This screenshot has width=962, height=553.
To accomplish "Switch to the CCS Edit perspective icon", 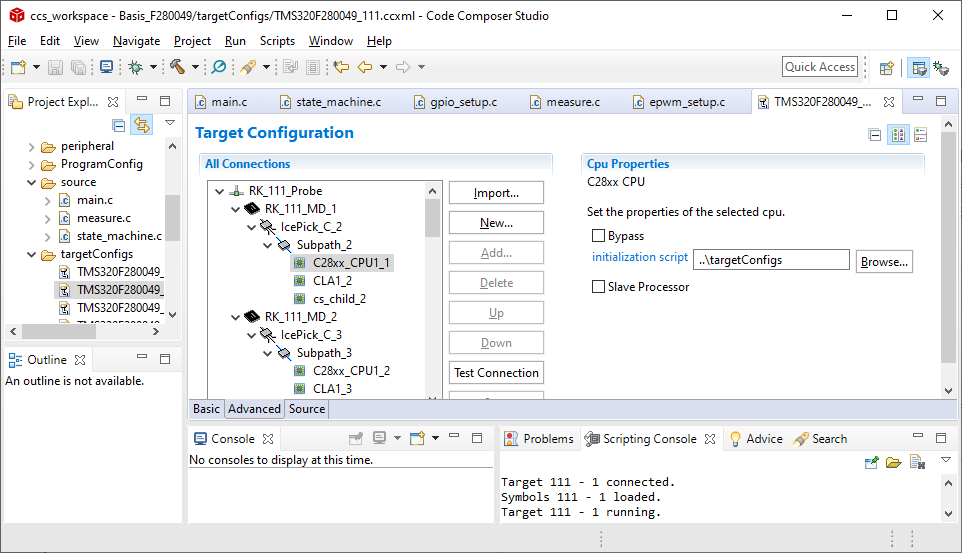I will point(918,68).
